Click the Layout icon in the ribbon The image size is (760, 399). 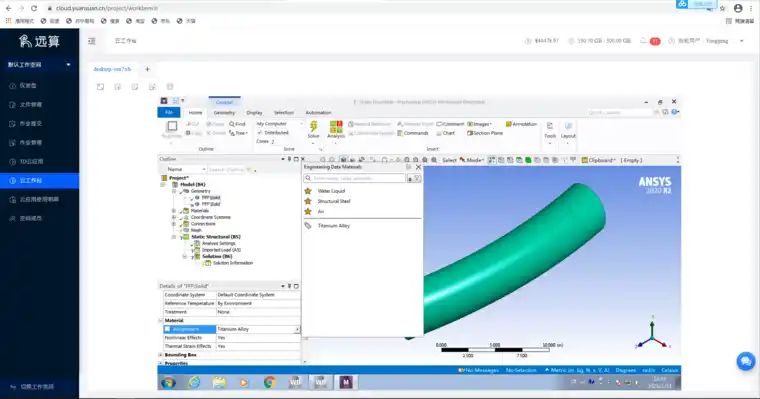coord(568,127)
